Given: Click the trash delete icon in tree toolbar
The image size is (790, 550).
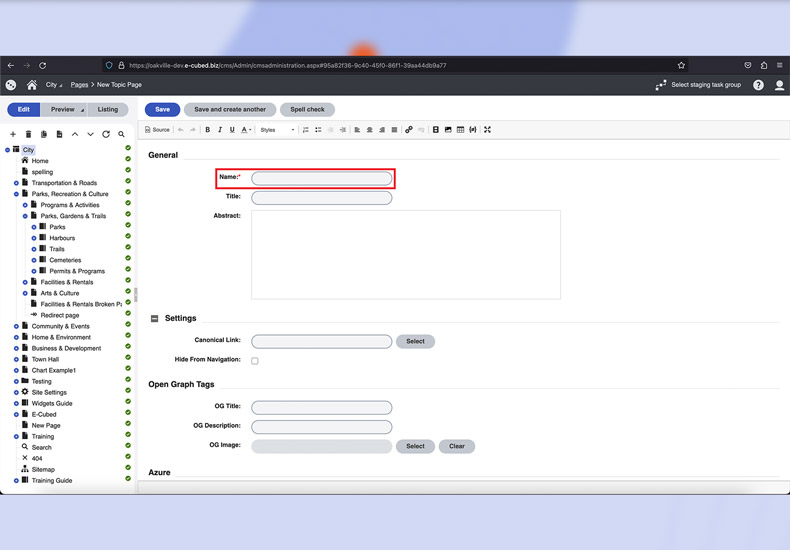Looking at the screenshot, I should tap(28, 134).
